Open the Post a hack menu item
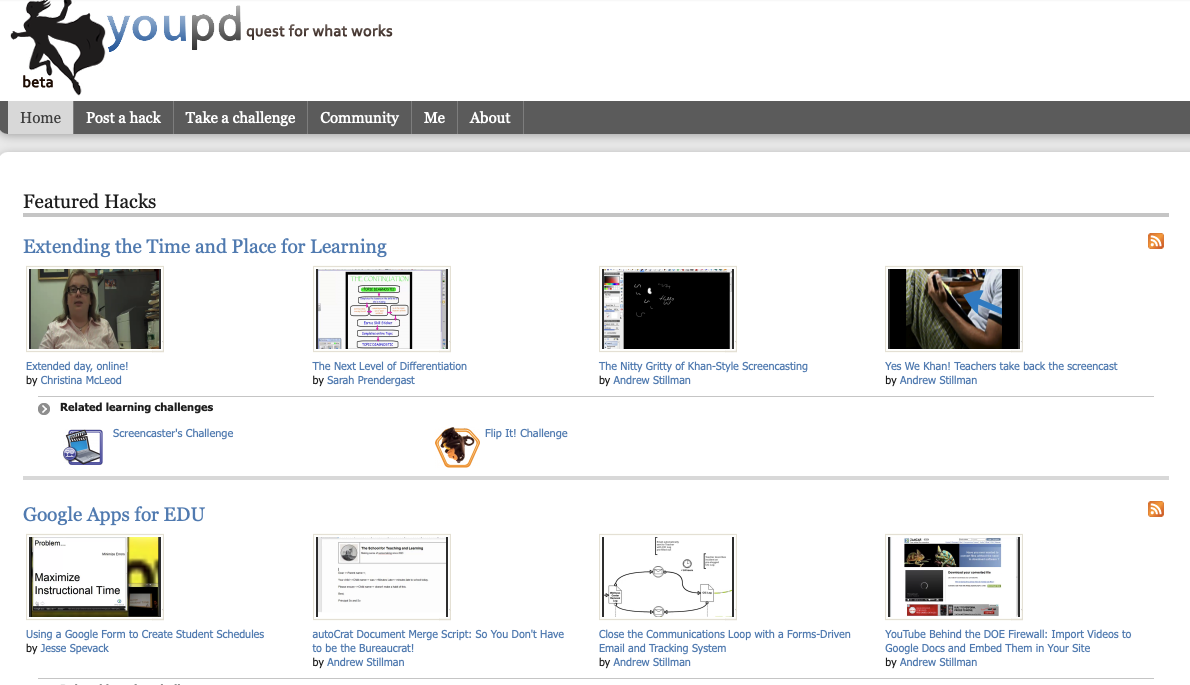1190x685 pixels. click(x=123, y=118)
